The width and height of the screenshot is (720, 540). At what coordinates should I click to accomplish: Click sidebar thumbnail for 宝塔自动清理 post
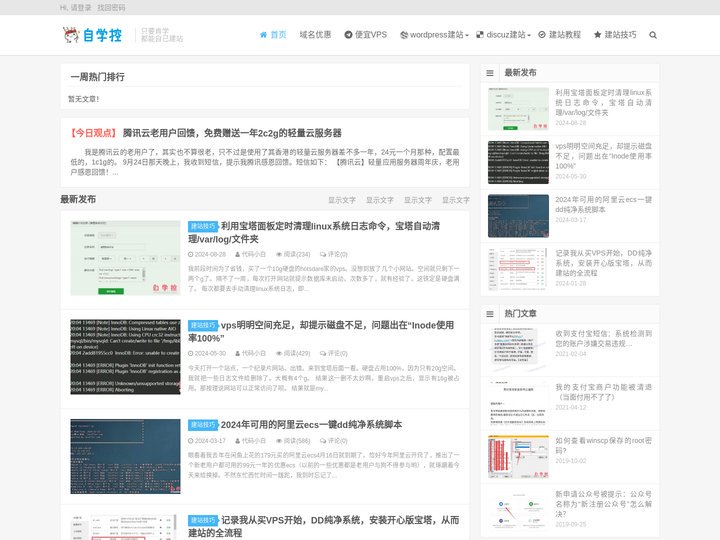[518, 109]
